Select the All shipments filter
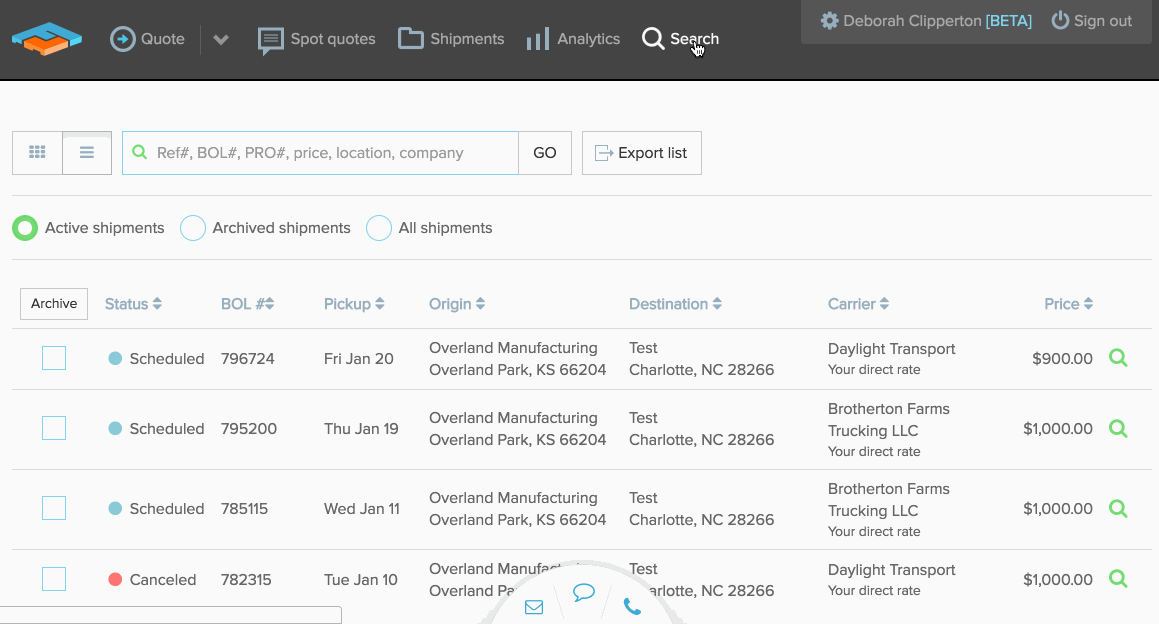1159x624 pixels. (x=429, y=228)
